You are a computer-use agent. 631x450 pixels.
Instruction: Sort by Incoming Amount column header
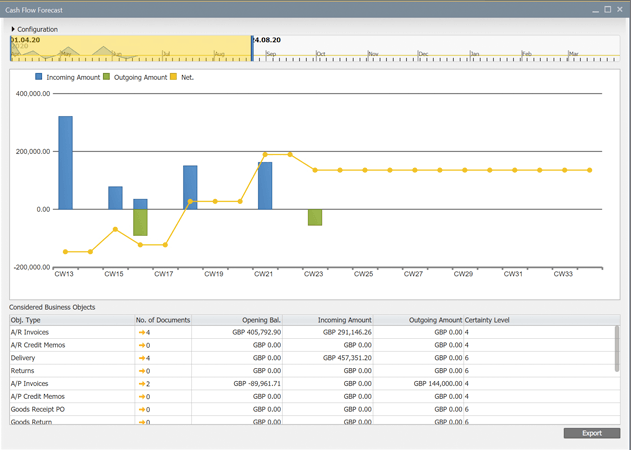tap(328, 320)
